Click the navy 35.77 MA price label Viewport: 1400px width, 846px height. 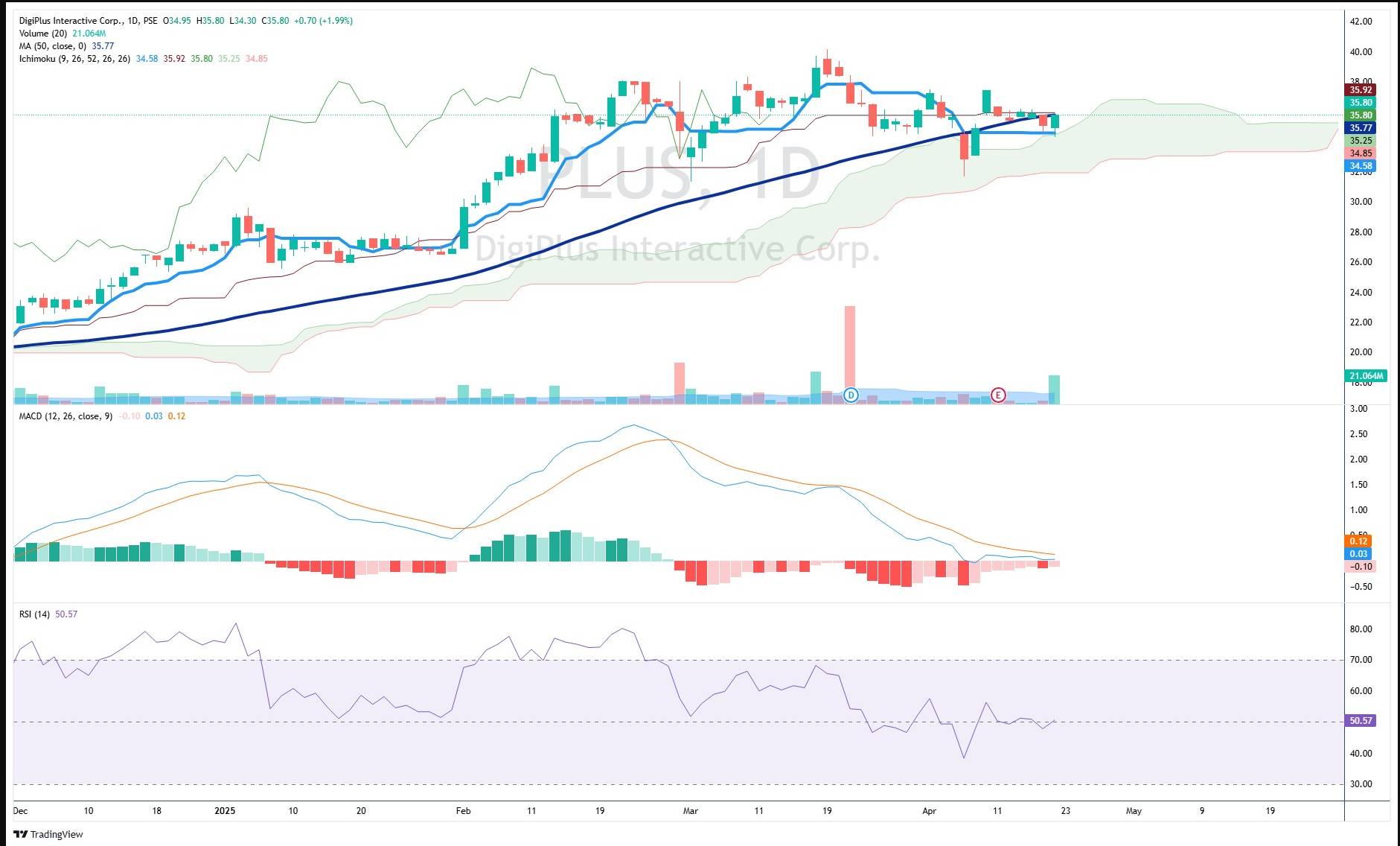coord(1361,128)
